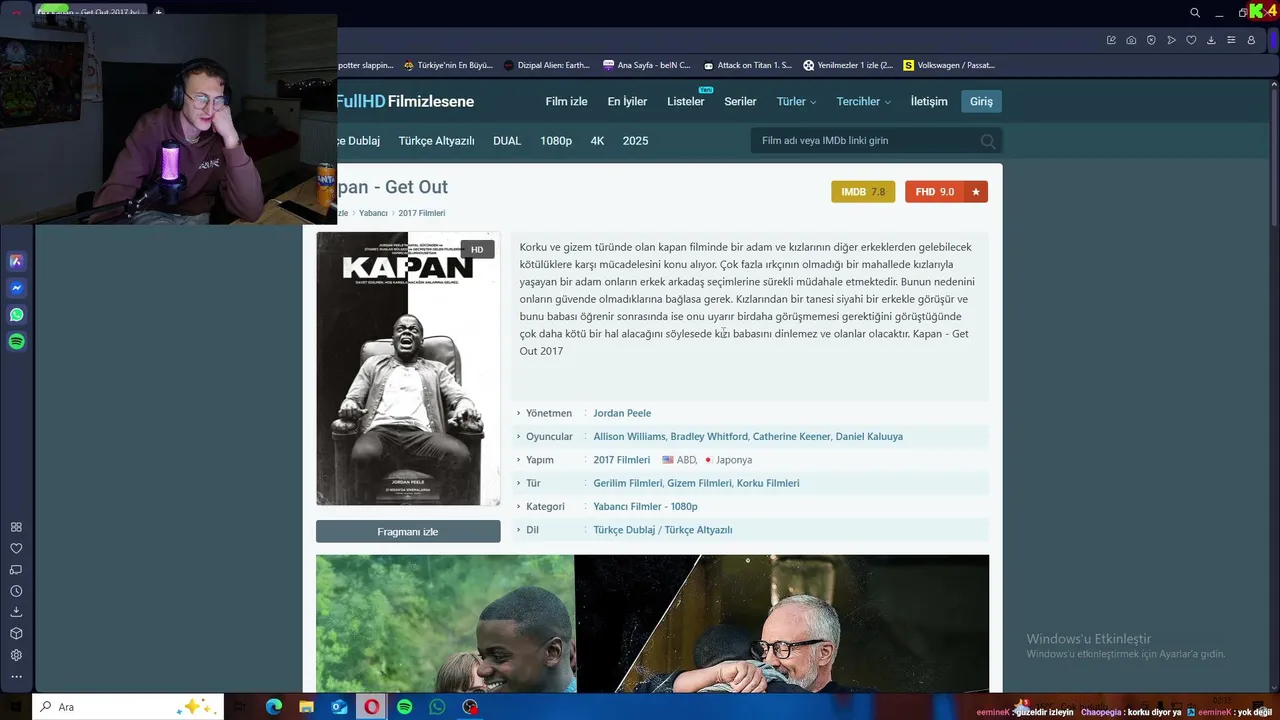
Task: Open 2017 Filmleri link in Yapım row
Action: [x=621, y=460]
